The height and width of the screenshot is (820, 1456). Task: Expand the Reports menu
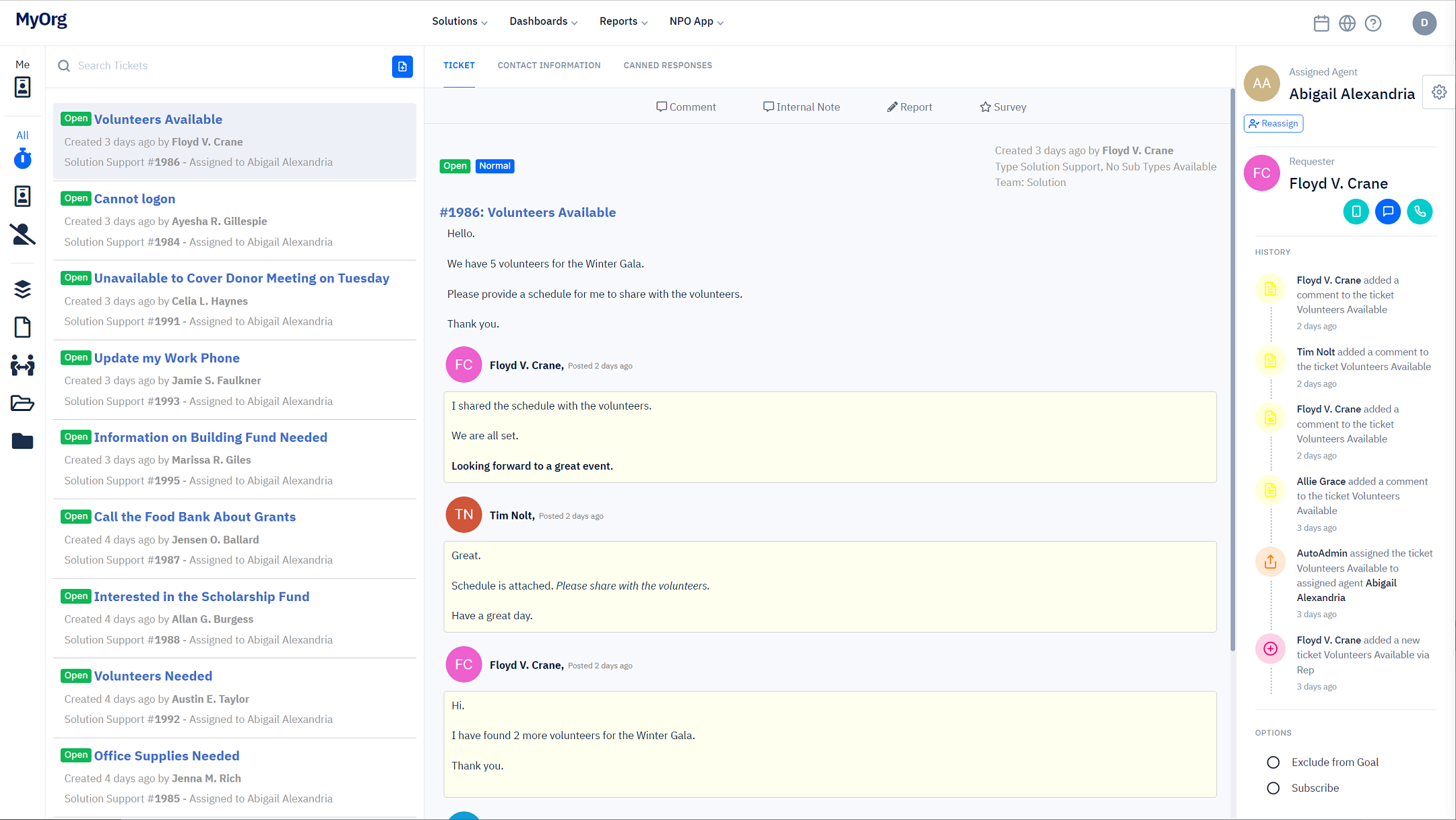pyautogui.click(x=623, y=22)
